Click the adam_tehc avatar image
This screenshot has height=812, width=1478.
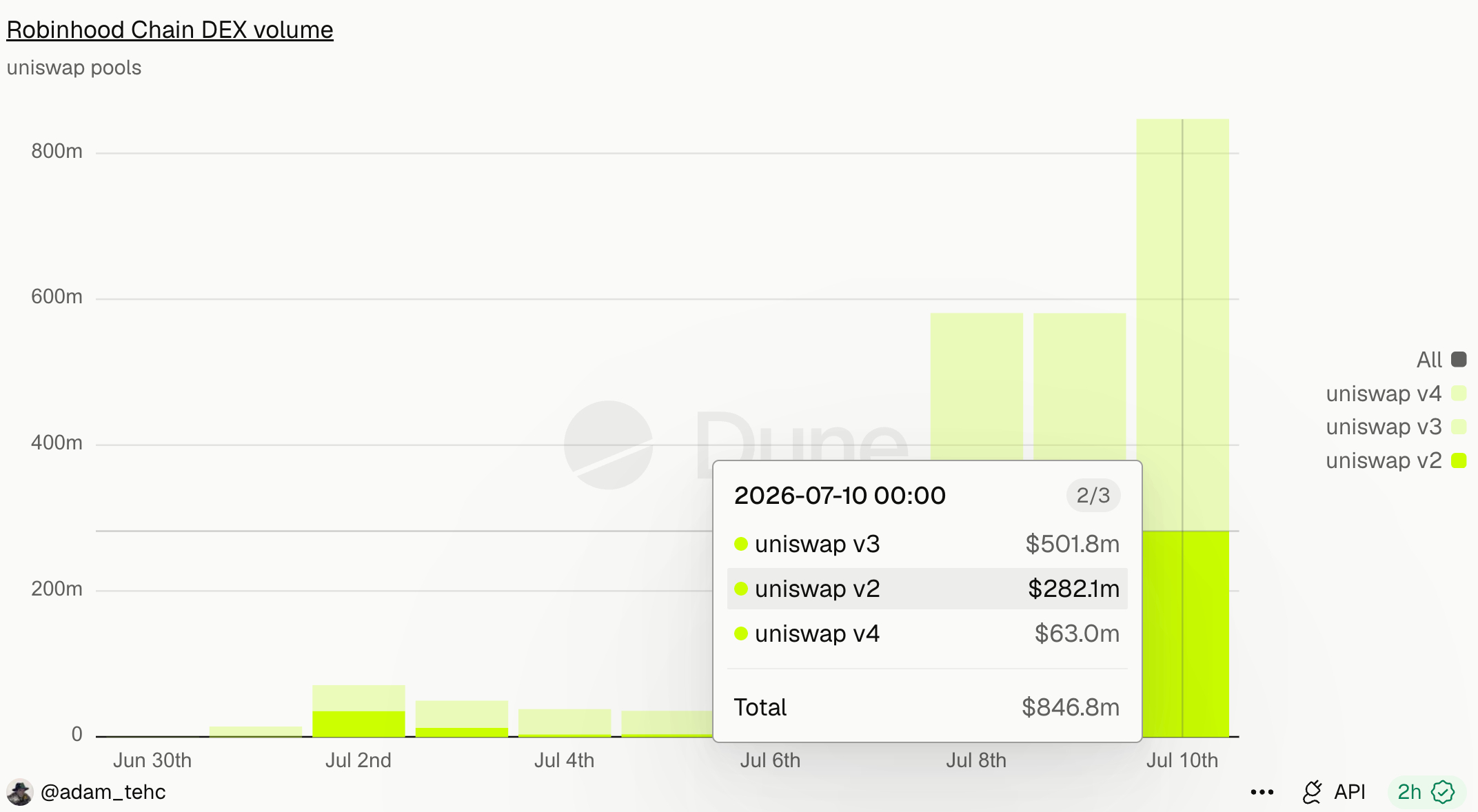click(x=19, y=792)
